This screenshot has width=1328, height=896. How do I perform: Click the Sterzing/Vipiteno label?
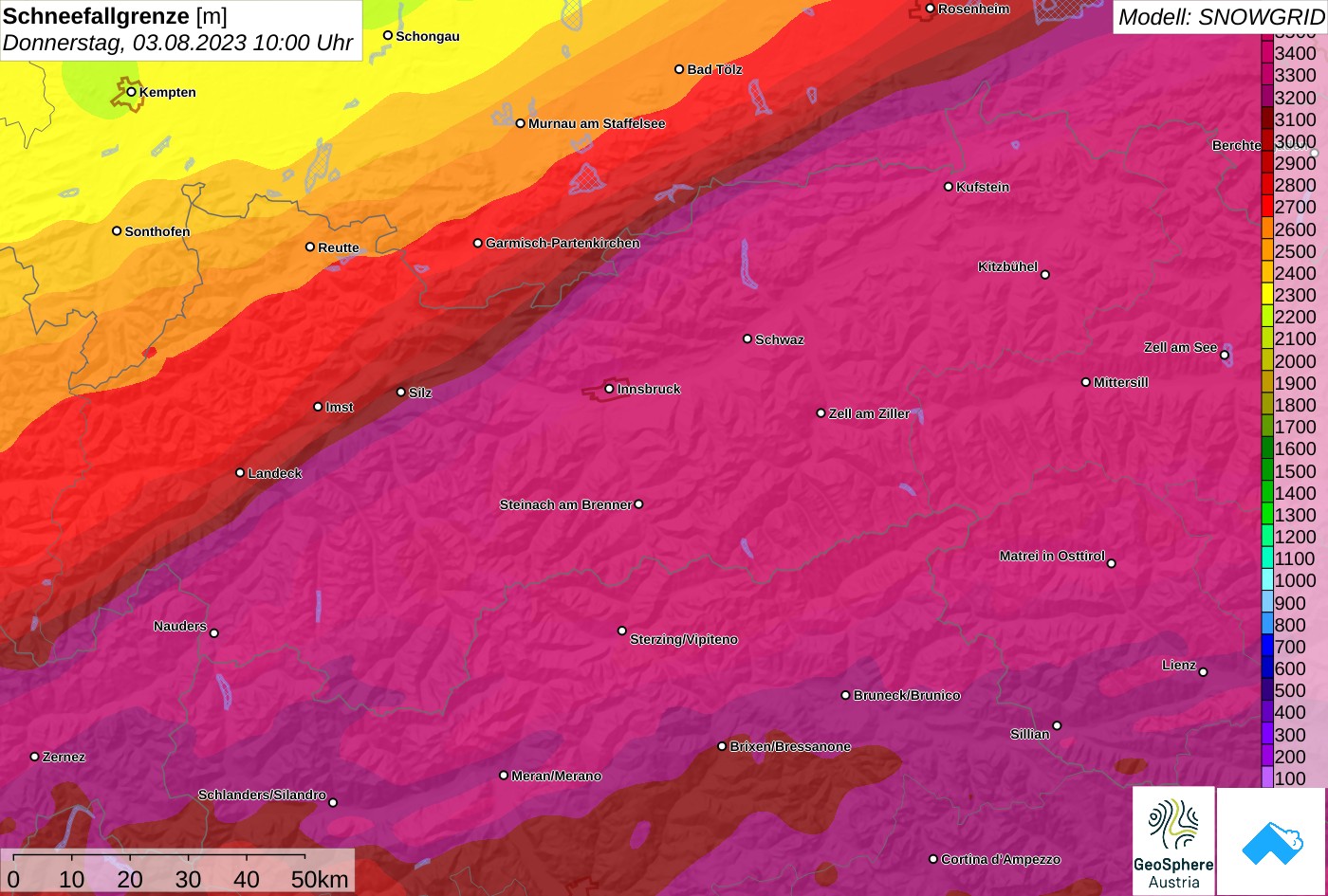tap(684, 640)
